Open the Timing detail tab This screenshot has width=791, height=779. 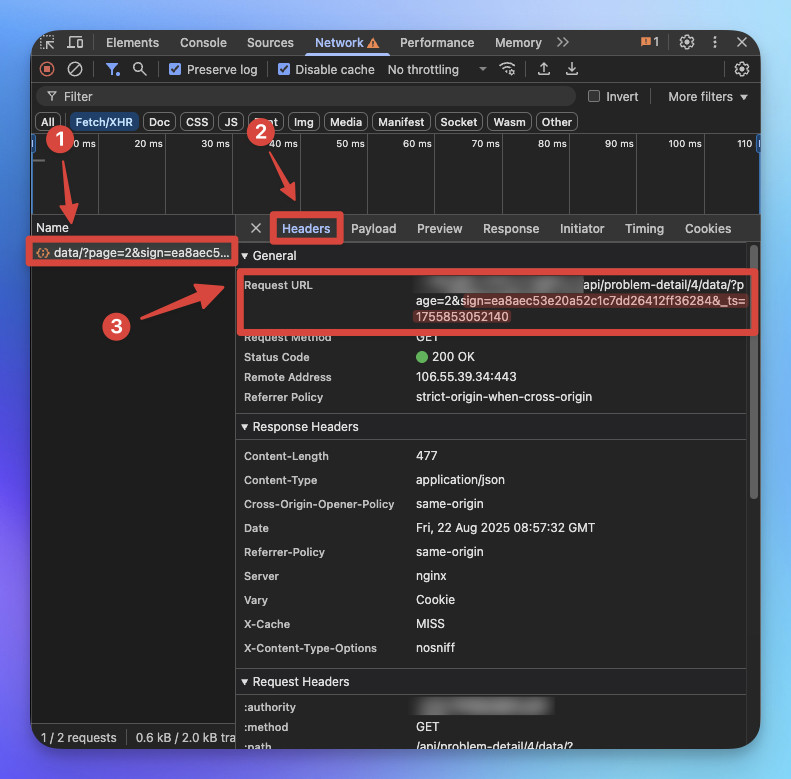pyautogui.click(x=644, y=229)
